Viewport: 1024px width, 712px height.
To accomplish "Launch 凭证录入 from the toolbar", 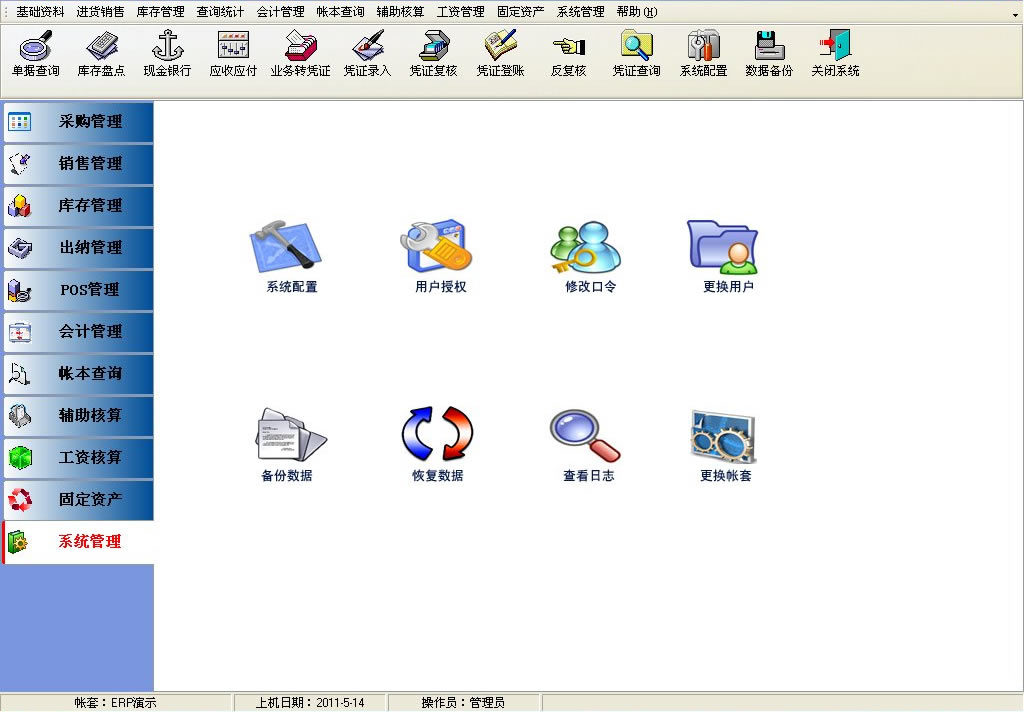I will point(367,53).
